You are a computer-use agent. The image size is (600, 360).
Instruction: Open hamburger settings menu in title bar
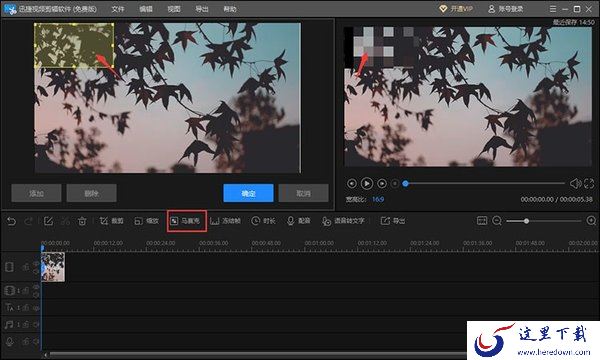(553, 9)
